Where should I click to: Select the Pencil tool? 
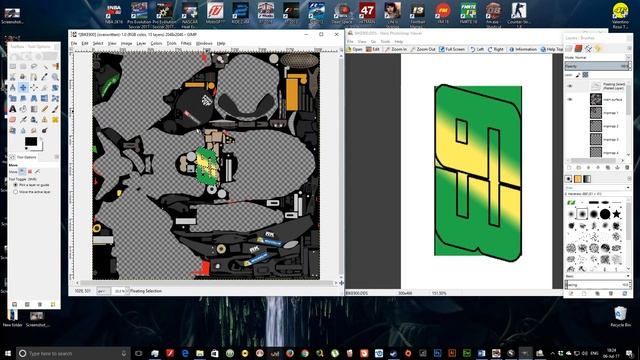44,109
